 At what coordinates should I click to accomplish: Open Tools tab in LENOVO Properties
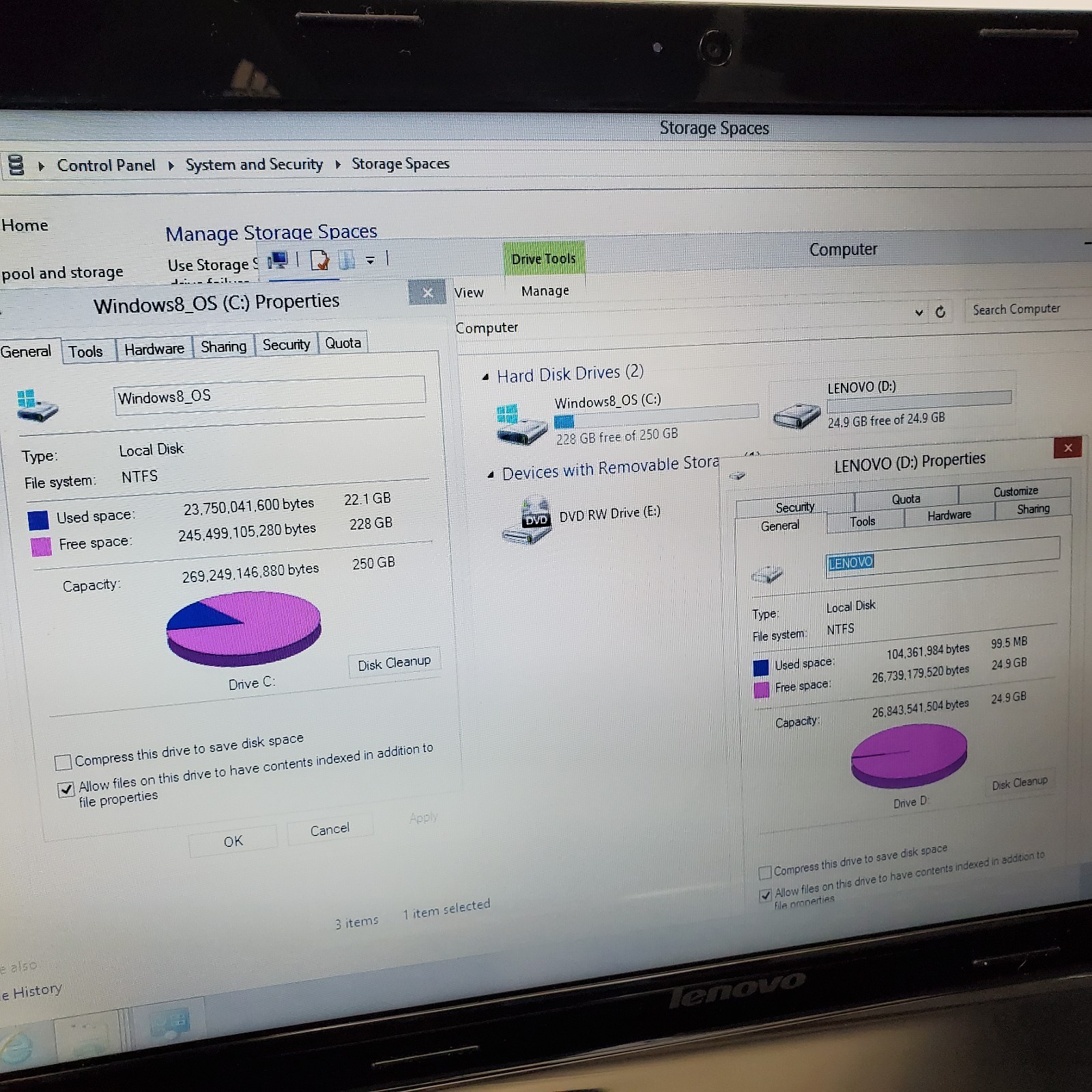(863, 521)
